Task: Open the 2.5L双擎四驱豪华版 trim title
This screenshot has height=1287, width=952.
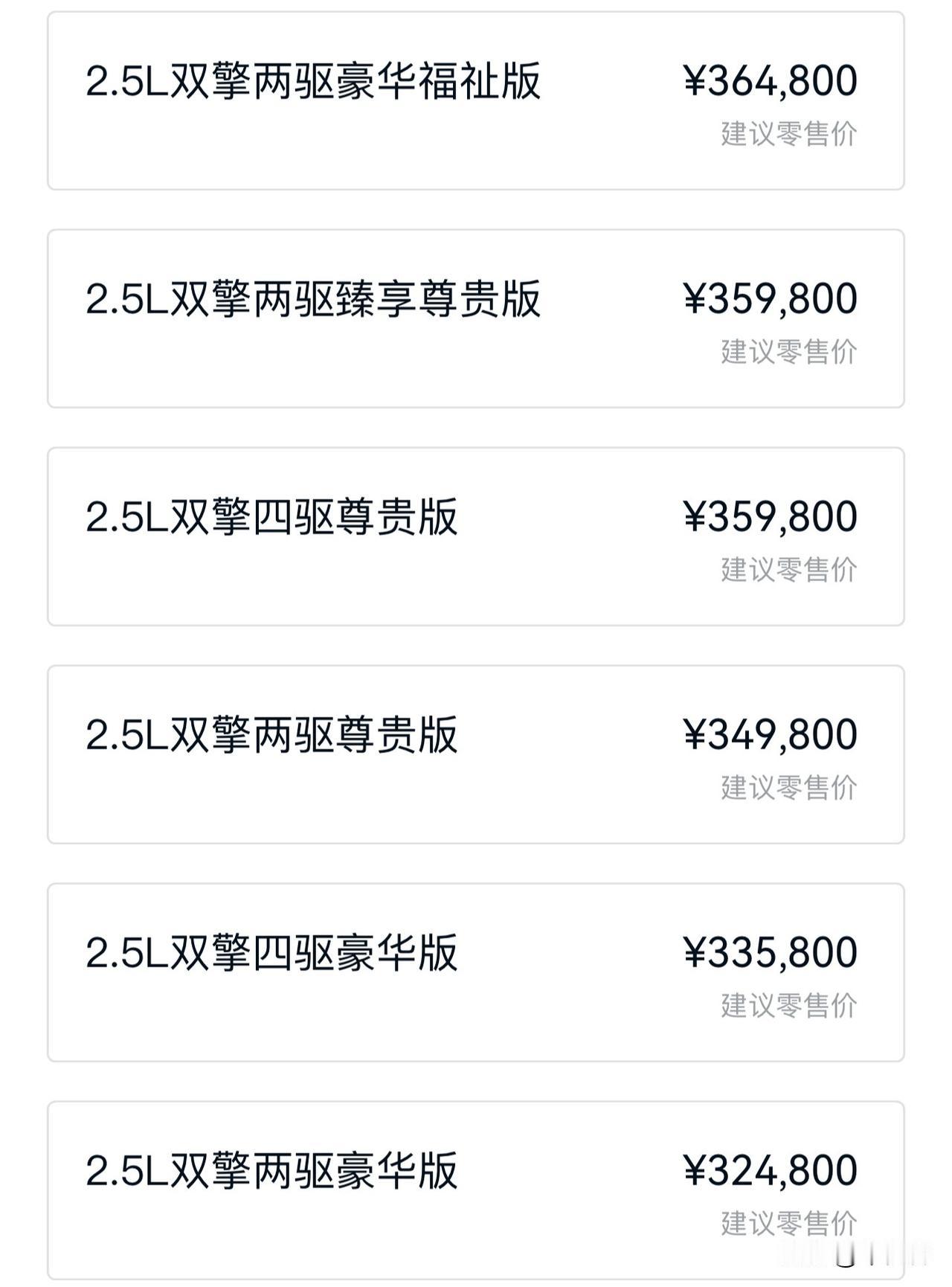Action: pos(271,953)
